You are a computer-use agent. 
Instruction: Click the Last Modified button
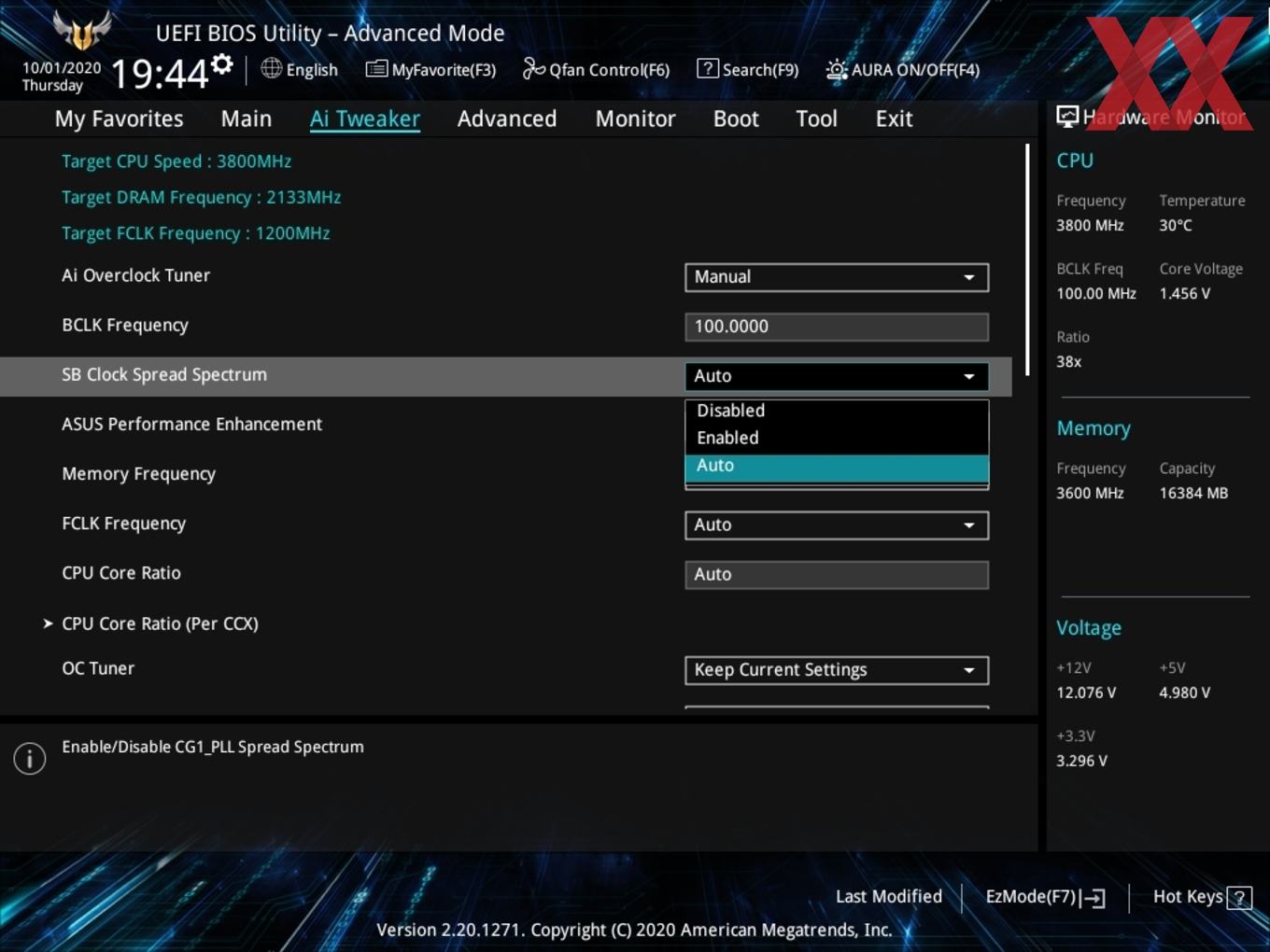[889, 897]
